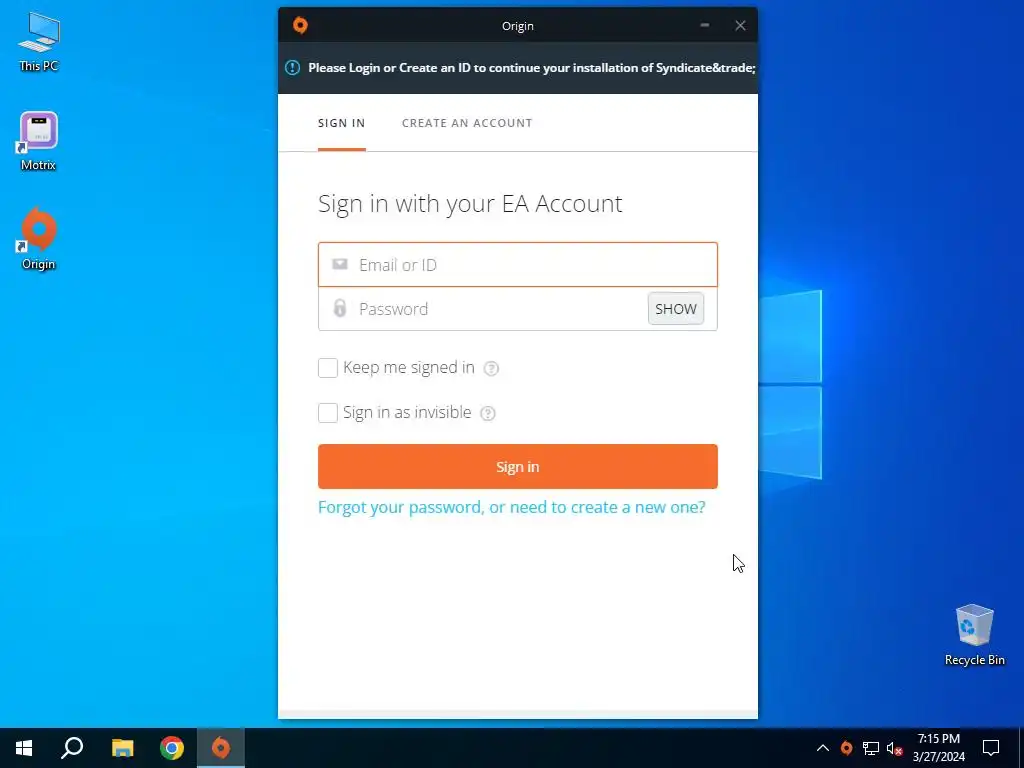Open help for Sign in as invisible
The width and height of the screenshot is (1024, 768).
point(488,413)
